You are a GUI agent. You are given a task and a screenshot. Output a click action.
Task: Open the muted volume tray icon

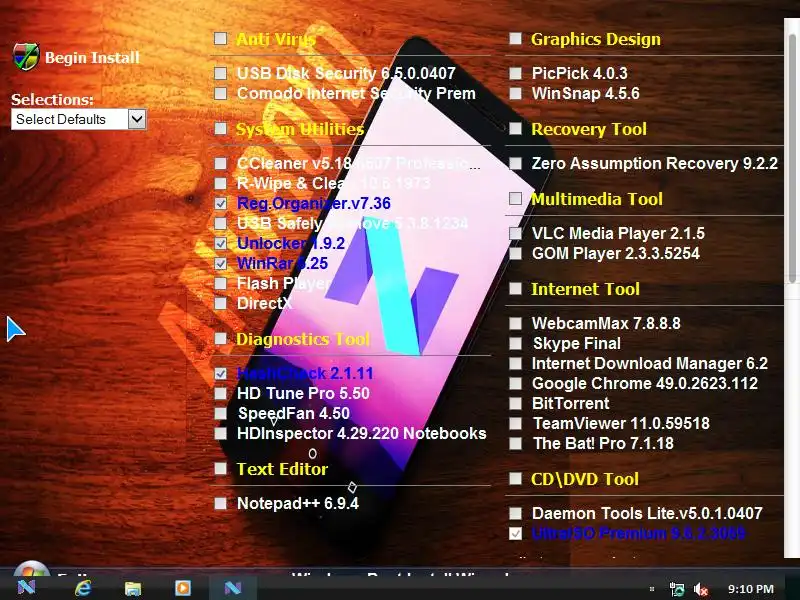point(701,589)
